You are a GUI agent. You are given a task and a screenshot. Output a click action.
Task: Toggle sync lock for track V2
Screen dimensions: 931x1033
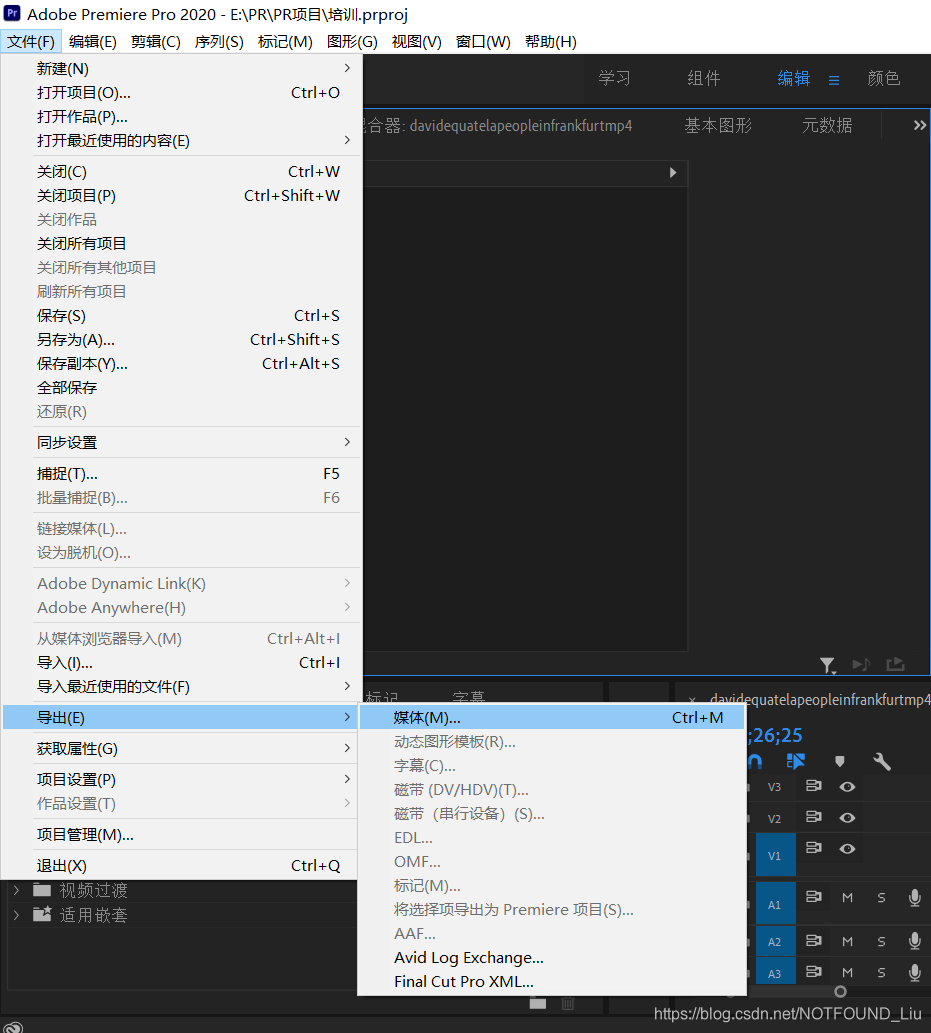[x=814, y=817]
